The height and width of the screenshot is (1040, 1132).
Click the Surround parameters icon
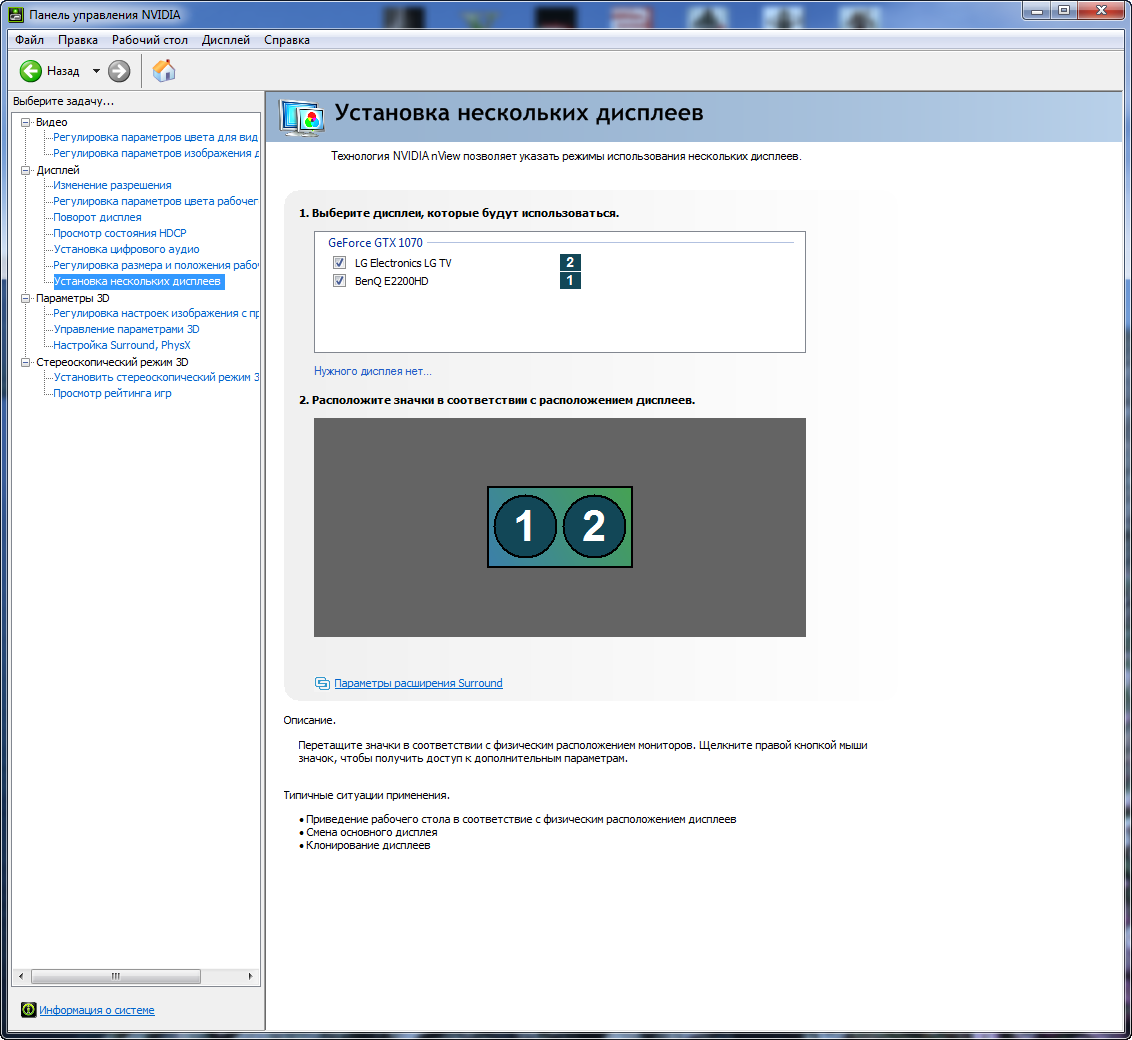(322, 683)
